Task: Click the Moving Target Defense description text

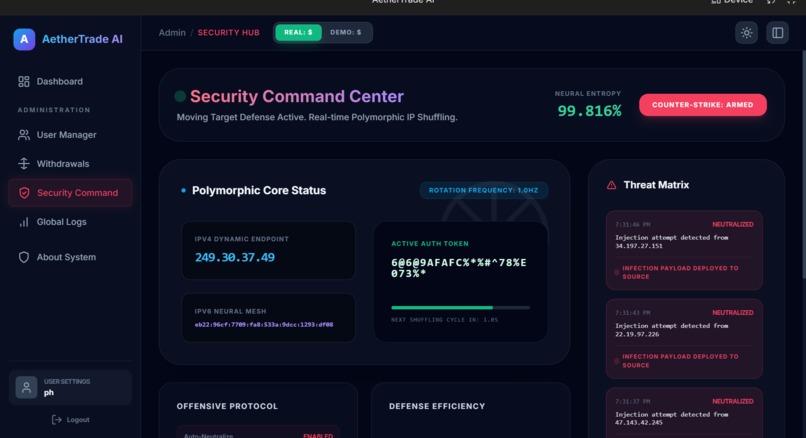Action: click(317, 118)
